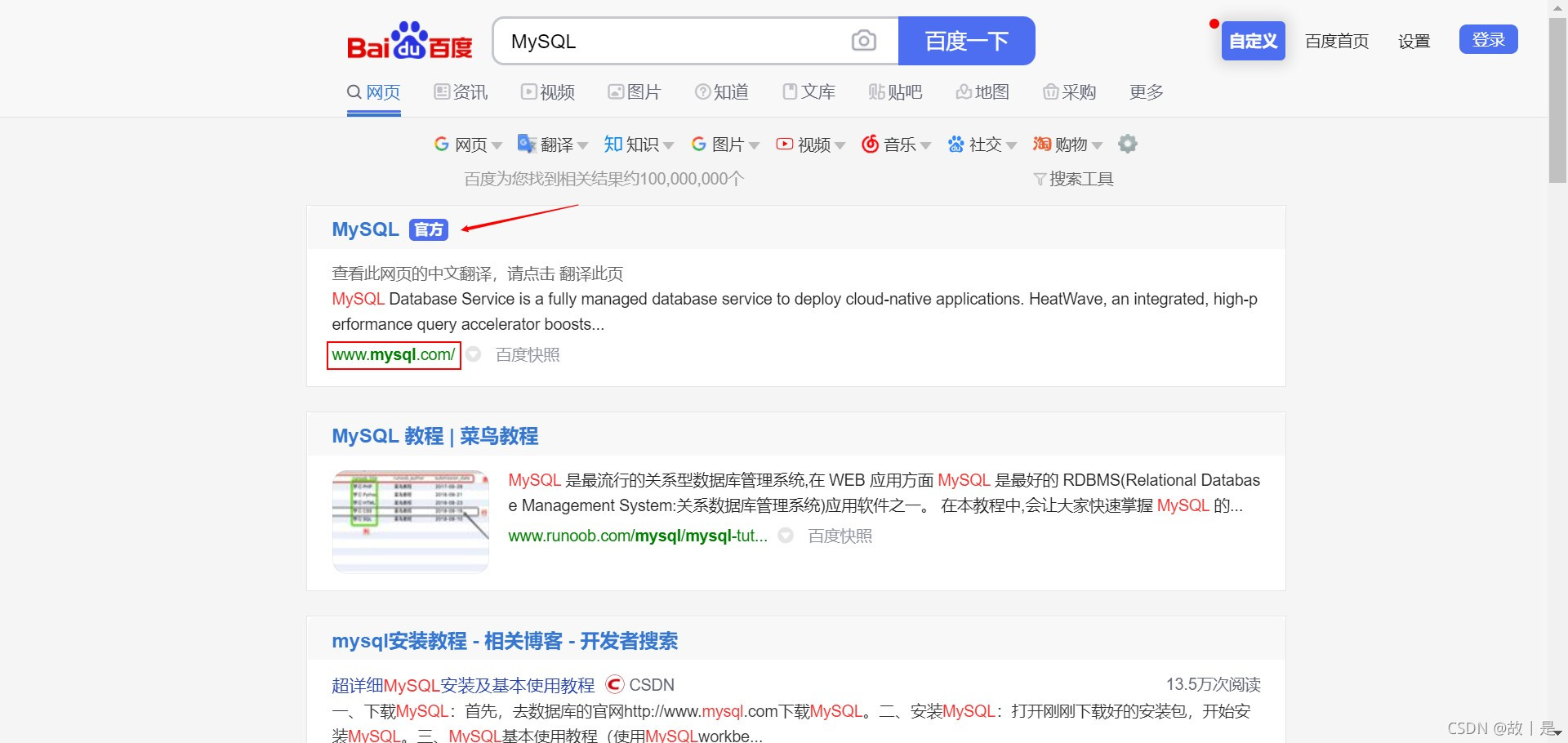Click the dropdown icon after www.mysql.com/

pyautogui.click(x=474, y=354)
